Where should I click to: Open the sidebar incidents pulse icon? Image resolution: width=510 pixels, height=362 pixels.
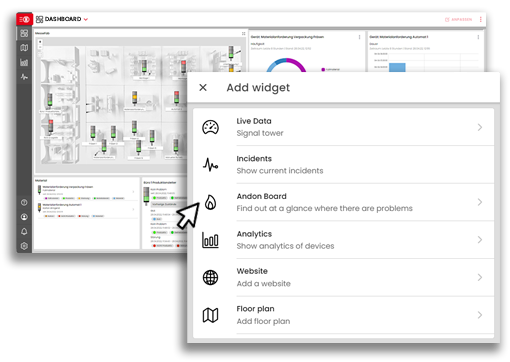click(24, 77)
